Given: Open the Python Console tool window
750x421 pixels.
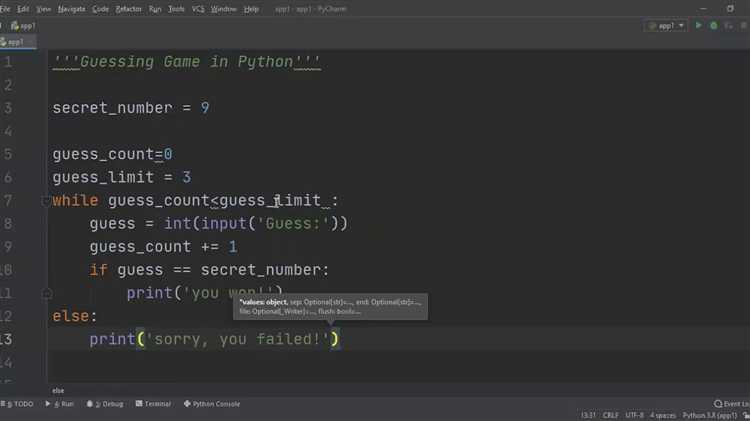Looking at the screenshot, I should point(212,404).
